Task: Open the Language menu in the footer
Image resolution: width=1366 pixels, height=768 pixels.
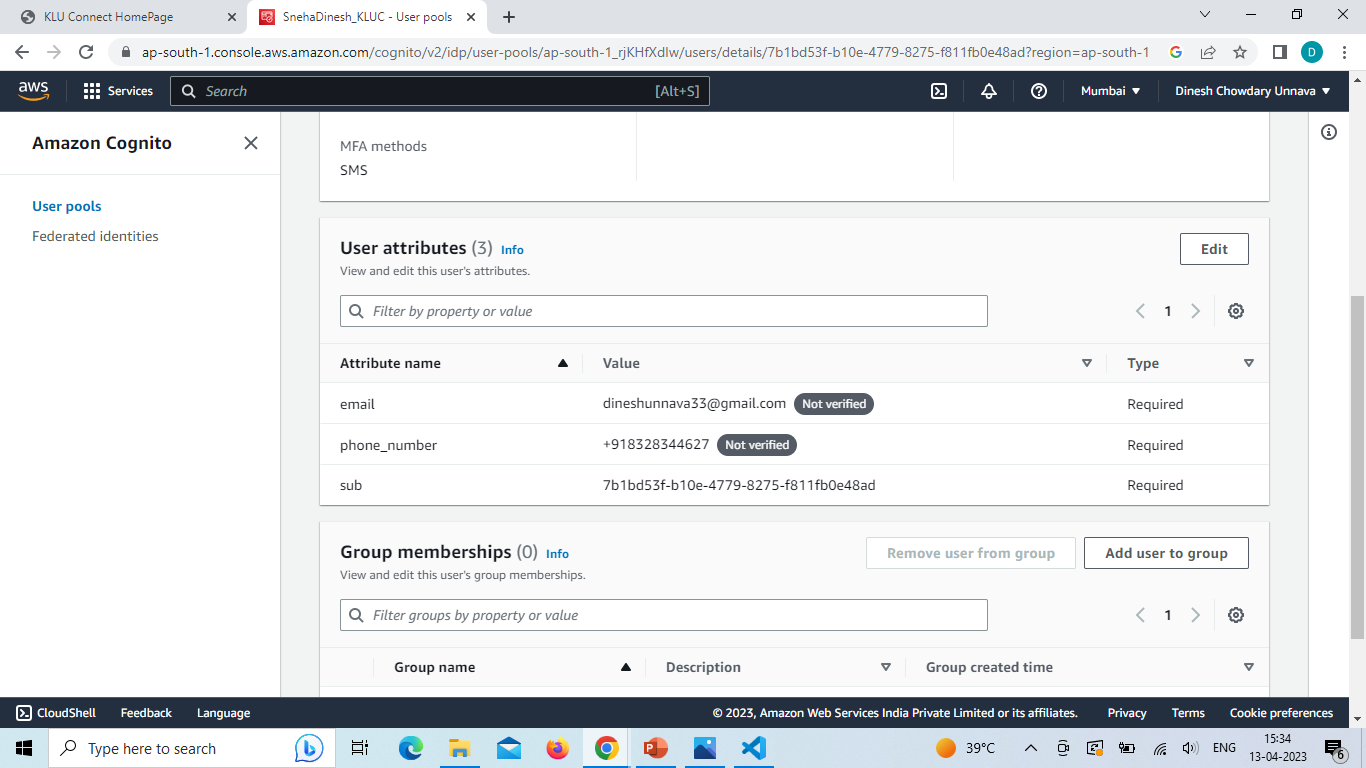Action: (x=222, y=712)
